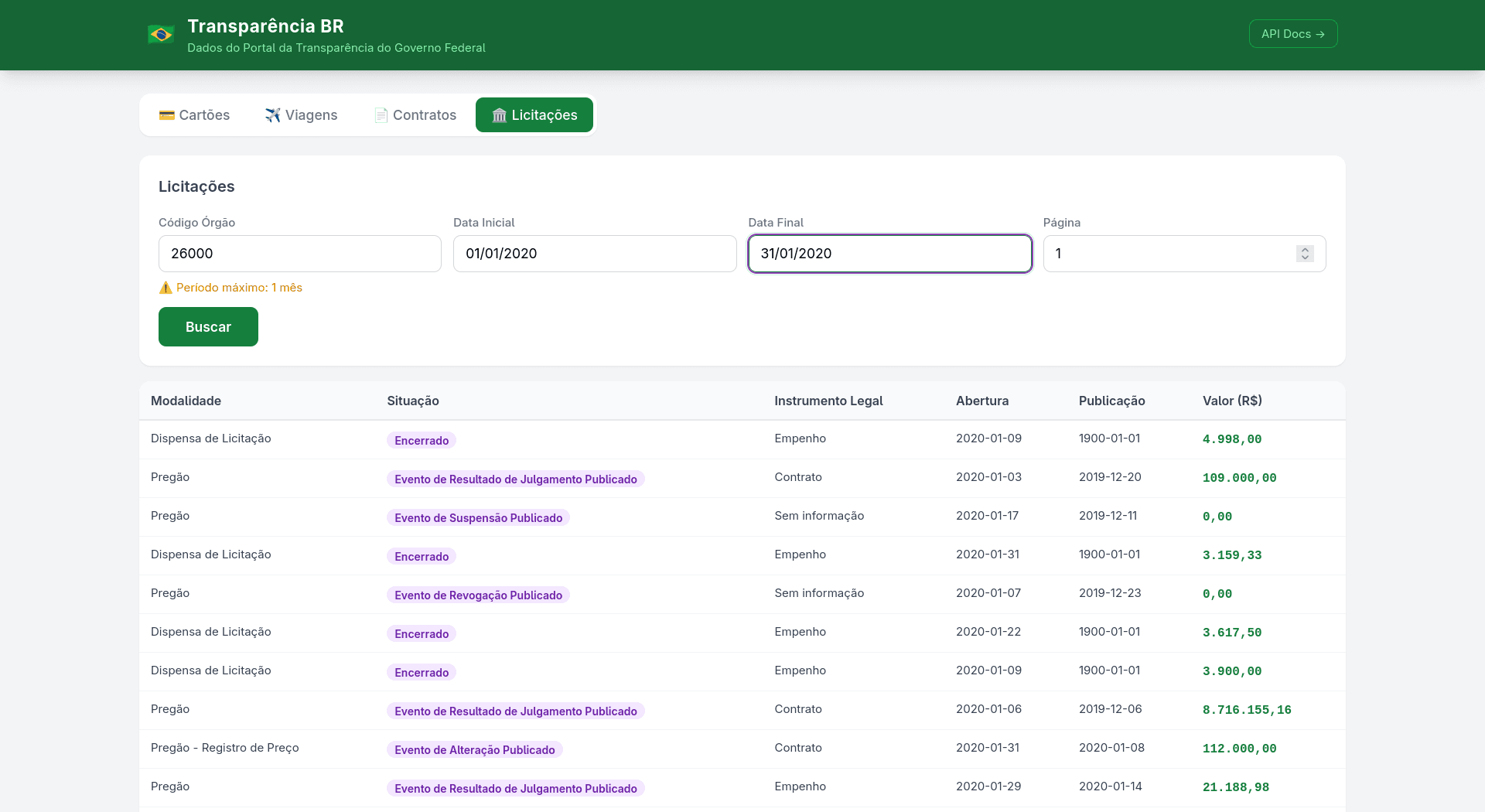Click the Publicação date 2019-12-20
This screenshot has height=812, width=1485.
tap(1111, 477)
